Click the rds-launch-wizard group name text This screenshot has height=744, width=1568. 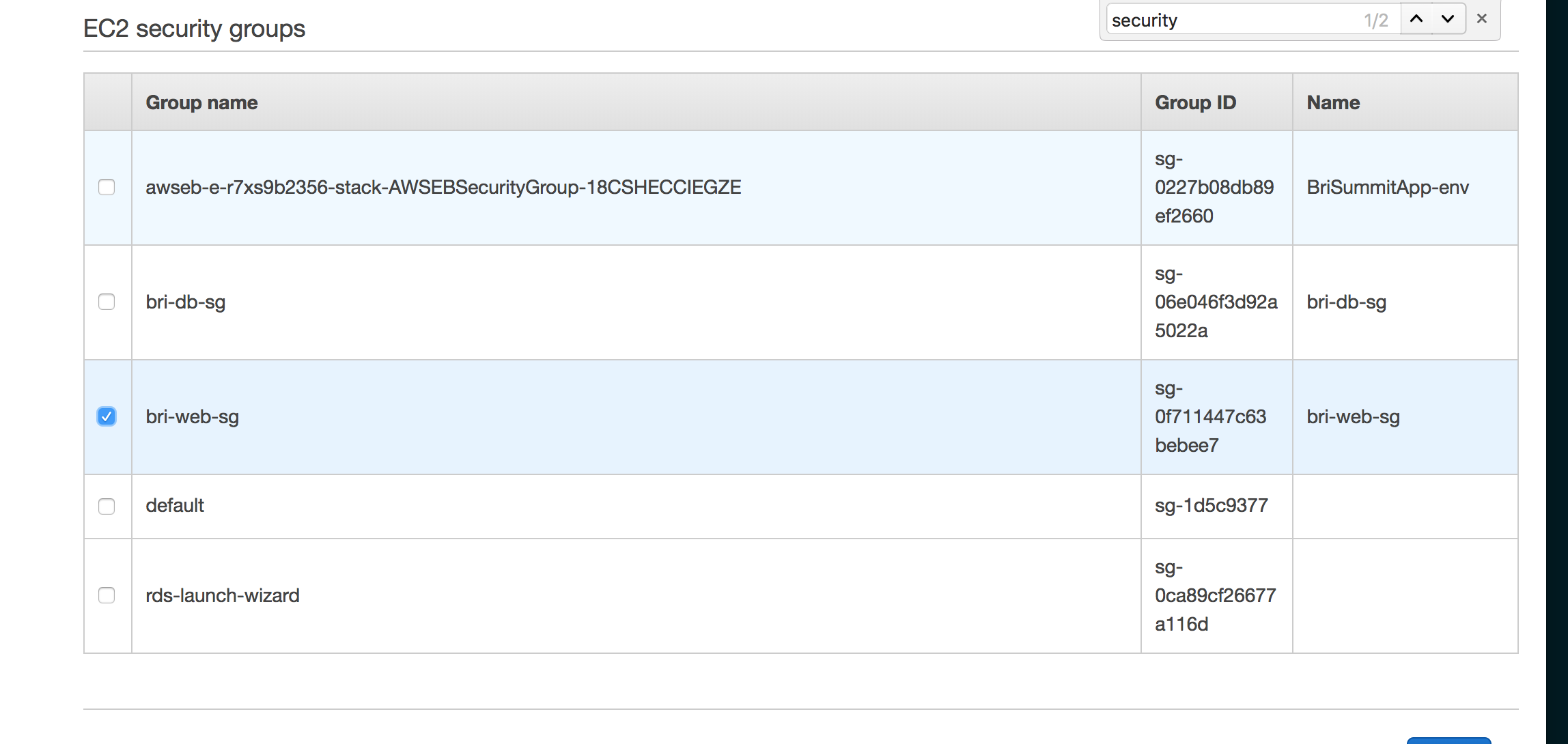point(223,595)
